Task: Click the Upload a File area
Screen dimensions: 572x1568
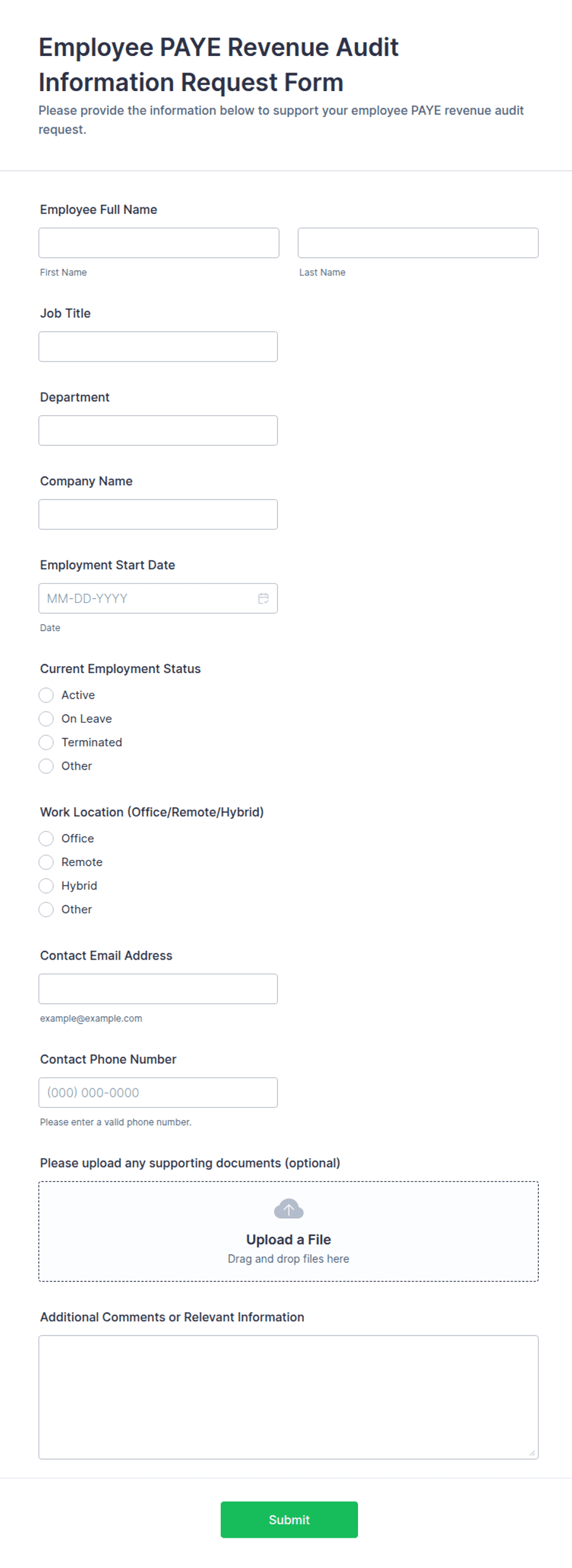Action: 288,1231
